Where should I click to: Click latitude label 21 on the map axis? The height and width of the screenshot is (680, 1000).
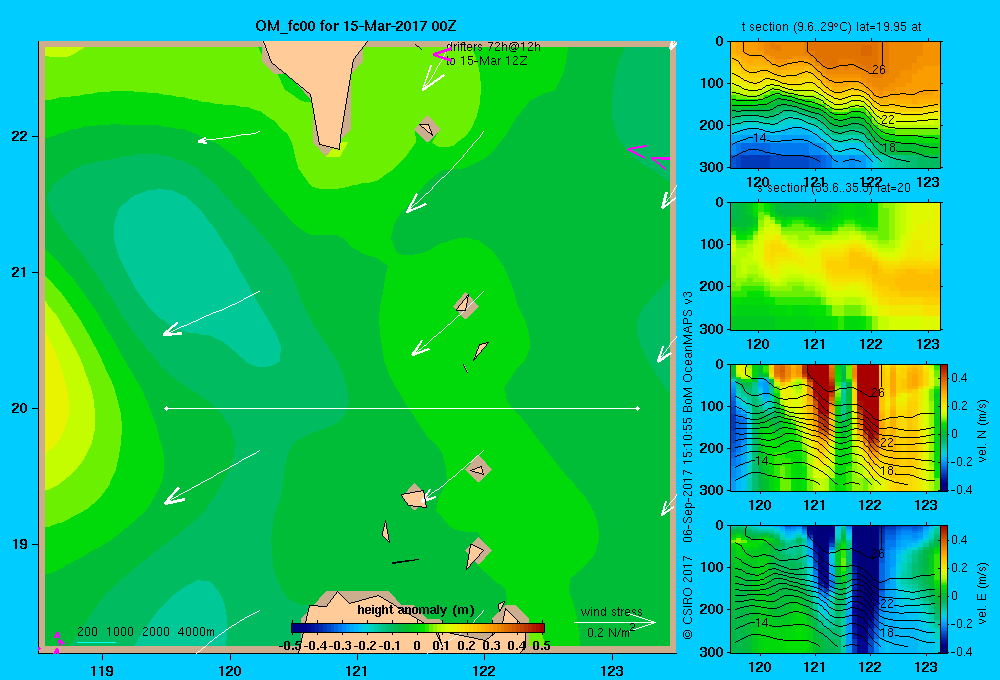coord(20,272)
